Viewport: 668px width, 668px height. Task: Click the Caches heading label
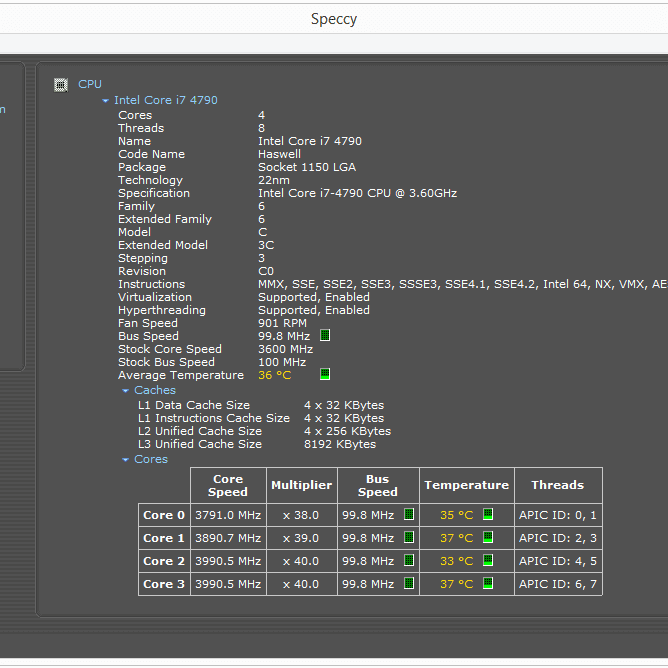click(155, 390)
